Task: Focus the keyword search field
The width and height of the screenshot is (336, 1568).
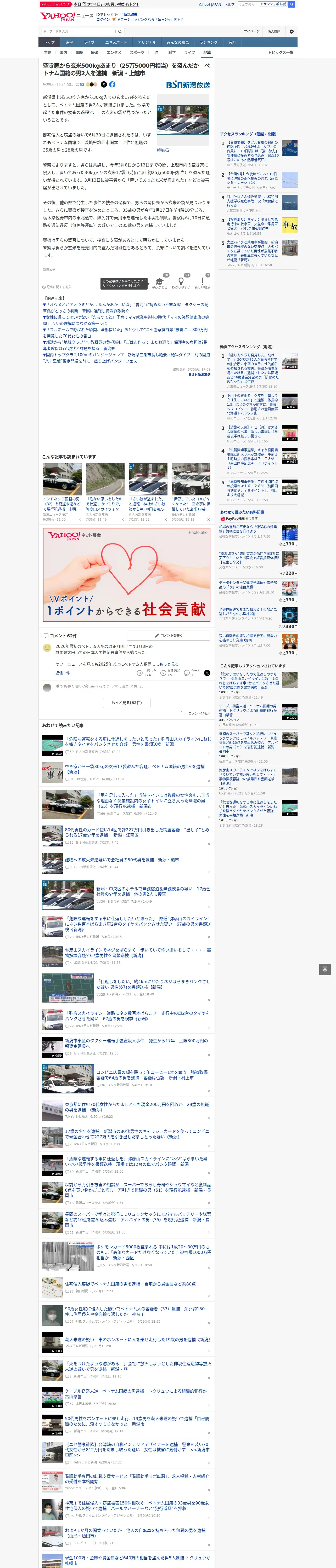Action: 79,32
